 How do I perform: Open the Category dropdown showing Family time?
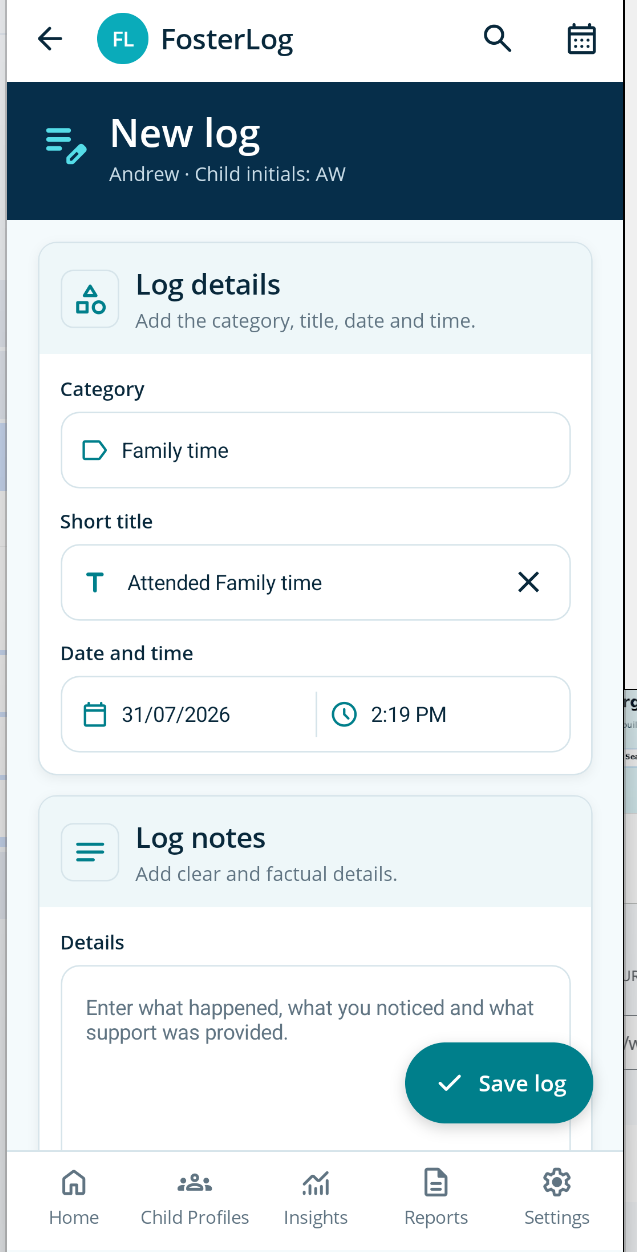point(315,450)
